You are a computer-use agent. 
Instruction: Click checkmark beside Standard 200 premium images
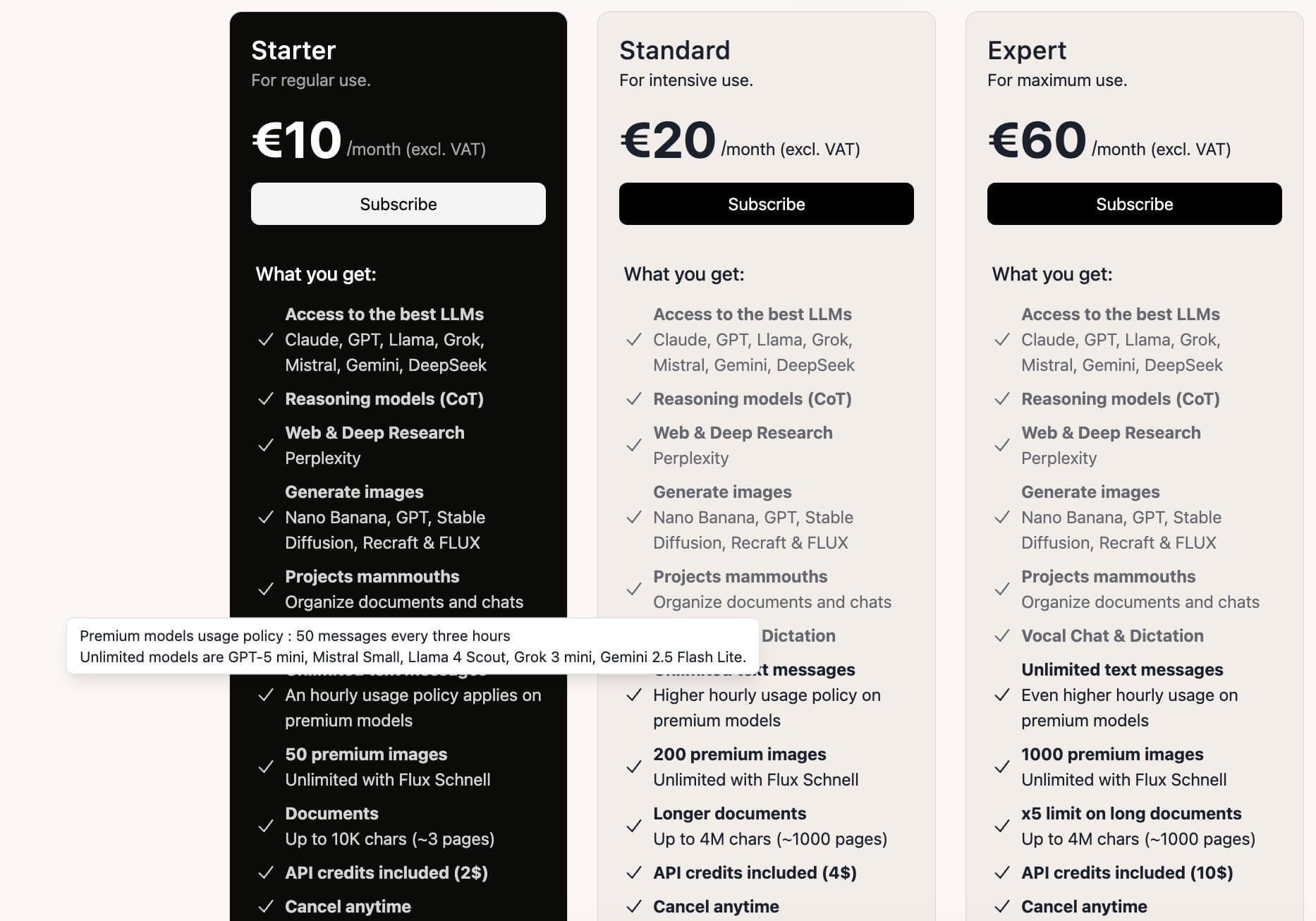pyautogui.click(x=634, y=767)
